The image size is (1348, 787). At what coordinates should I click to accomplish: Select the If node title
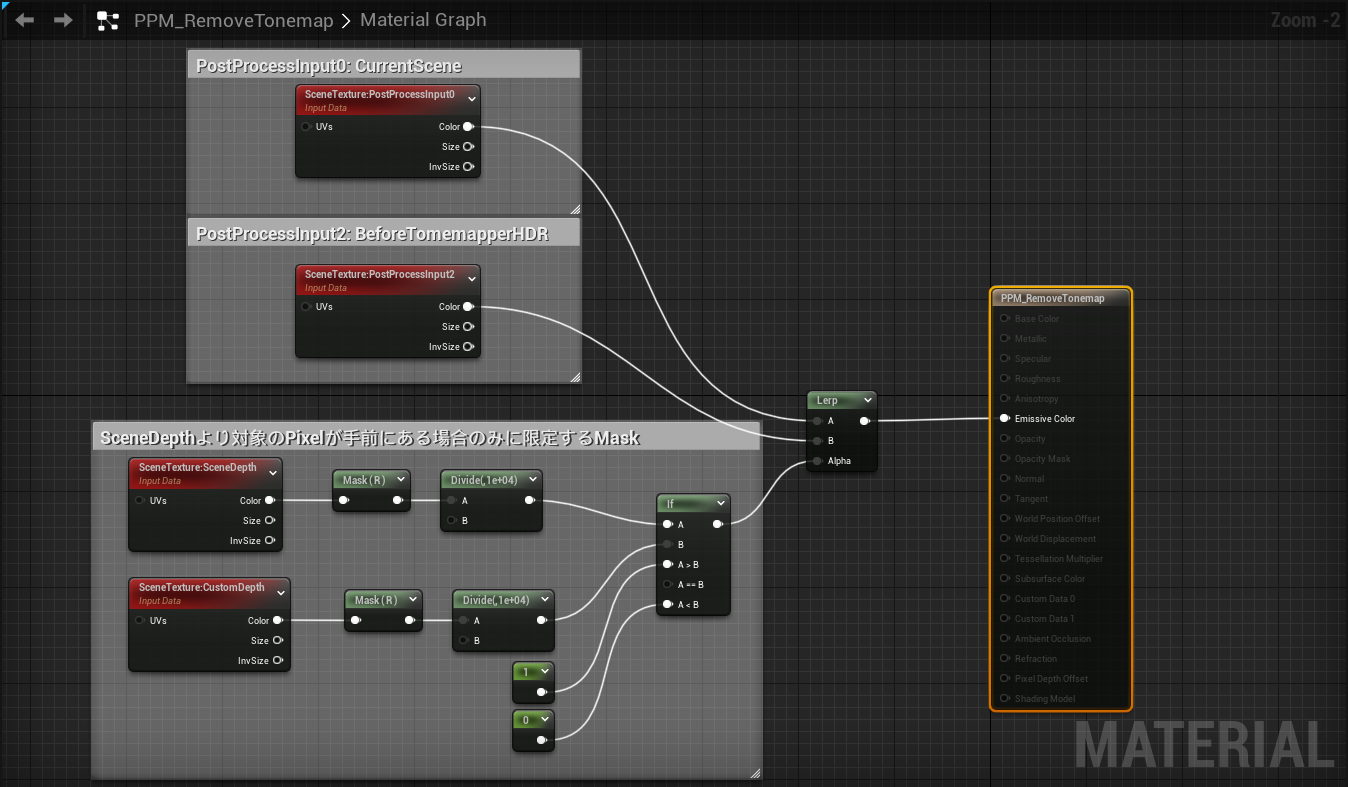670,504
